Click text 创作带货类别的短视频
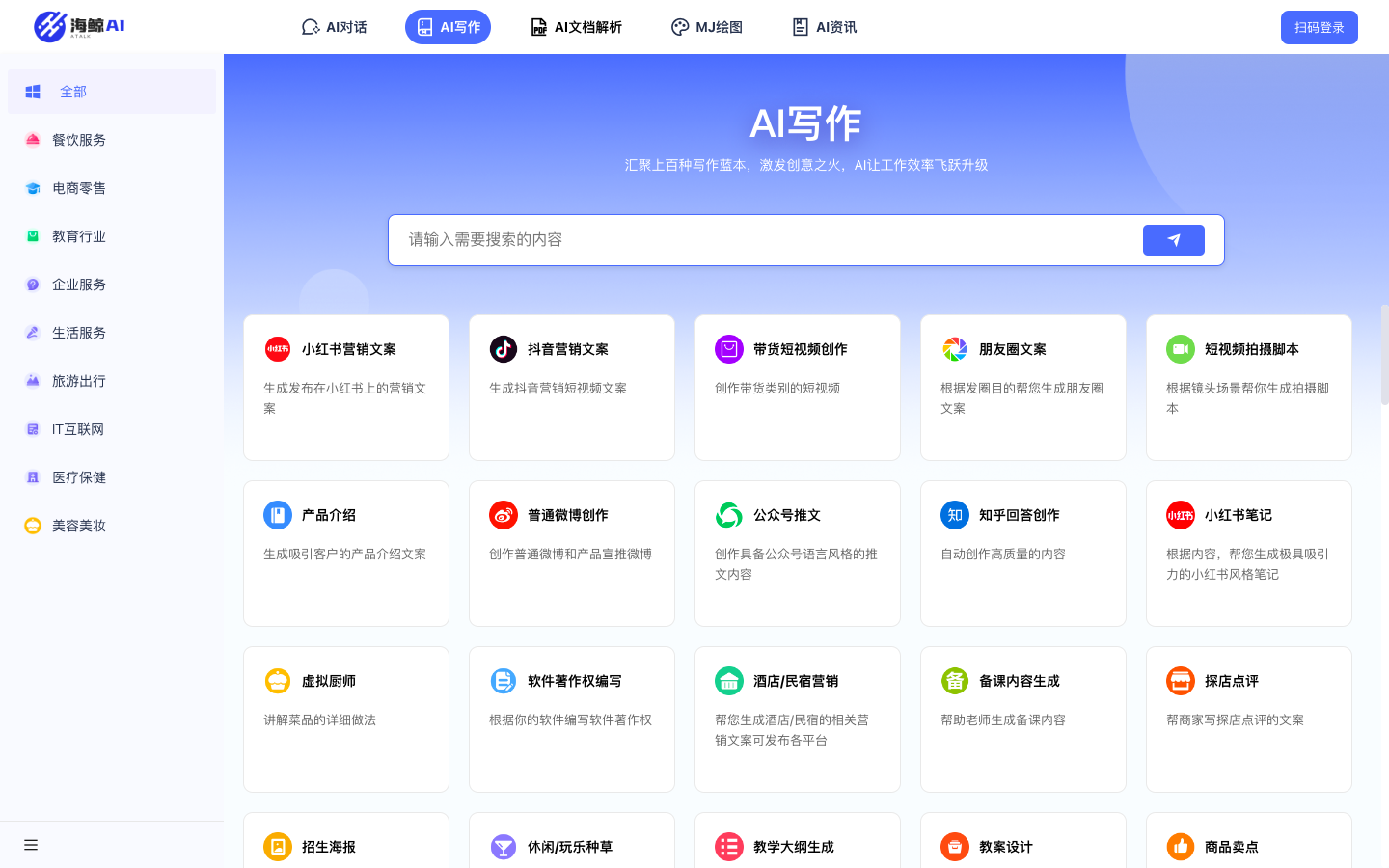Screen dimensions: 1389x868 pos(777,388)
